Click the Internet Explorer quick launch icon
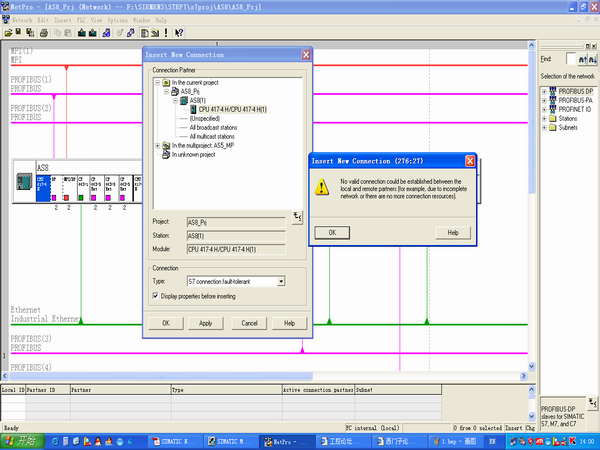Image resolution: width=600 pixels, height=450 pixels. [55, 442]
